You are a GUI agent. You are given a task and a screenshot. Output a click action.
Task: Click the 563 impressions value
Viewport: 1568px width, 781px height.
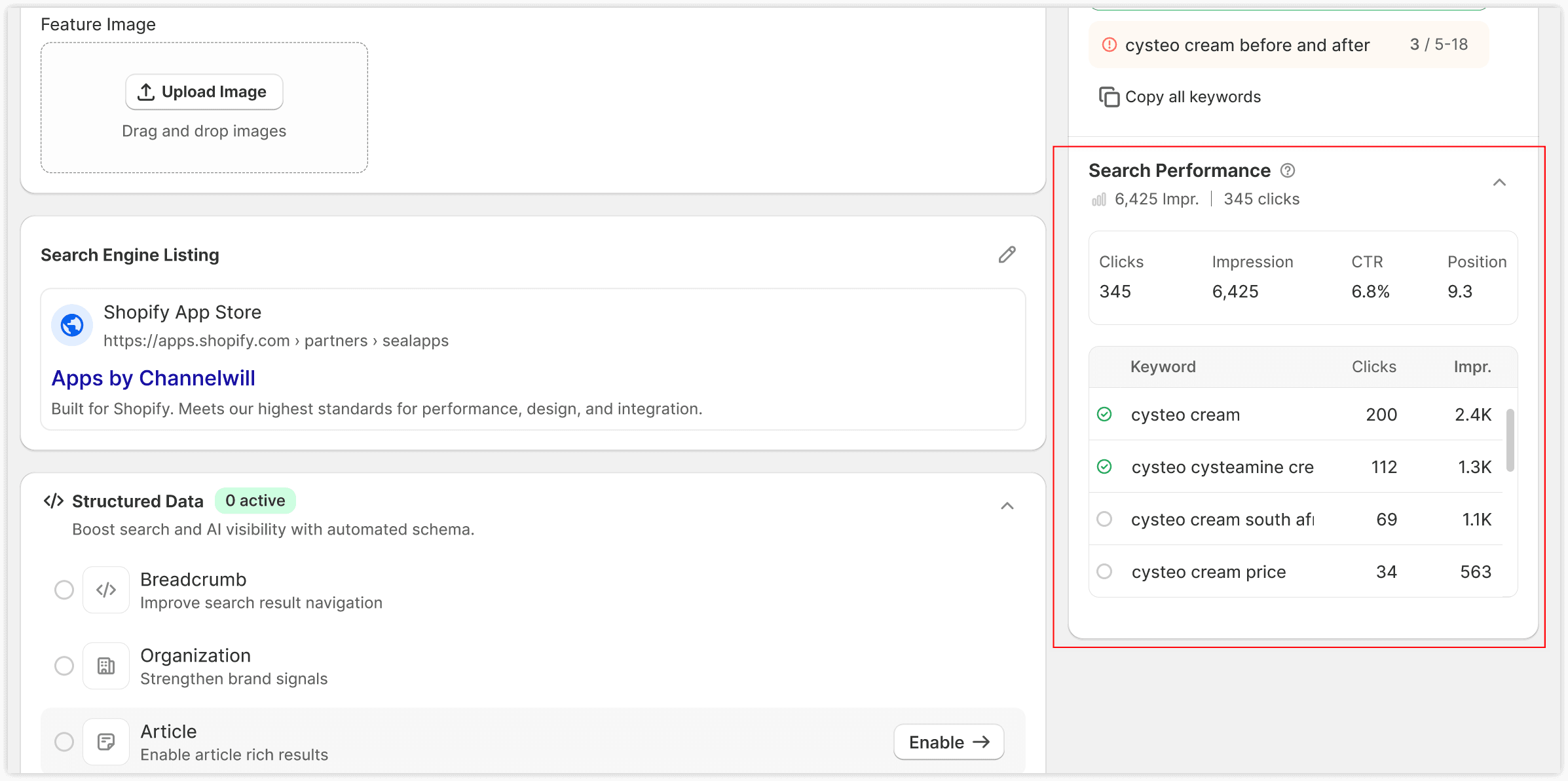coord(1476,572)
